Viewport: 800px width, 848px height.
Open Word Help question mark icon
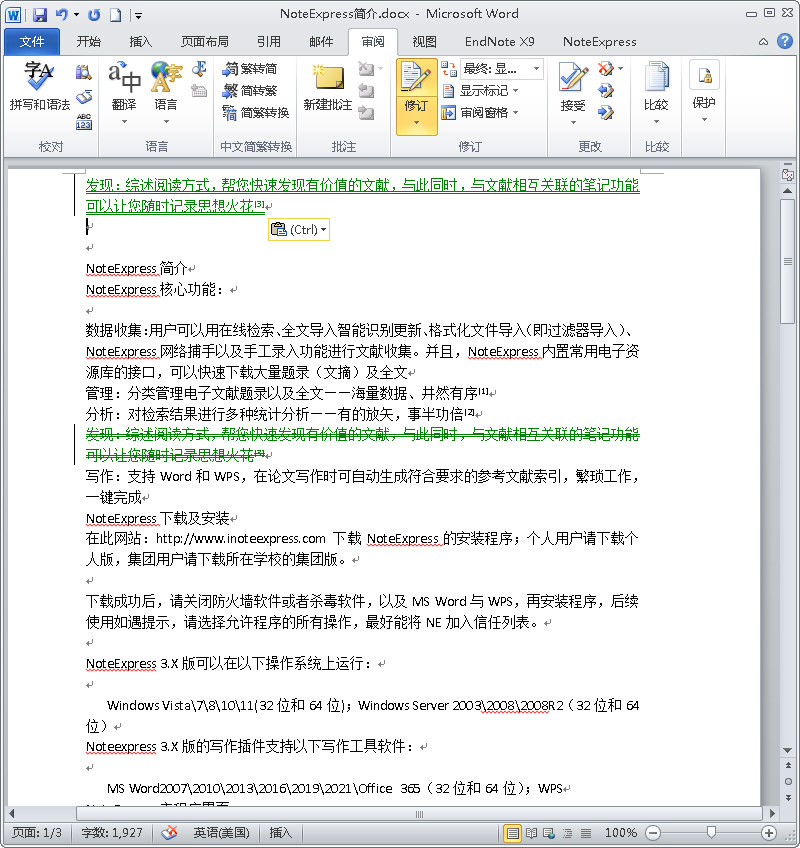tap(784, 41)
